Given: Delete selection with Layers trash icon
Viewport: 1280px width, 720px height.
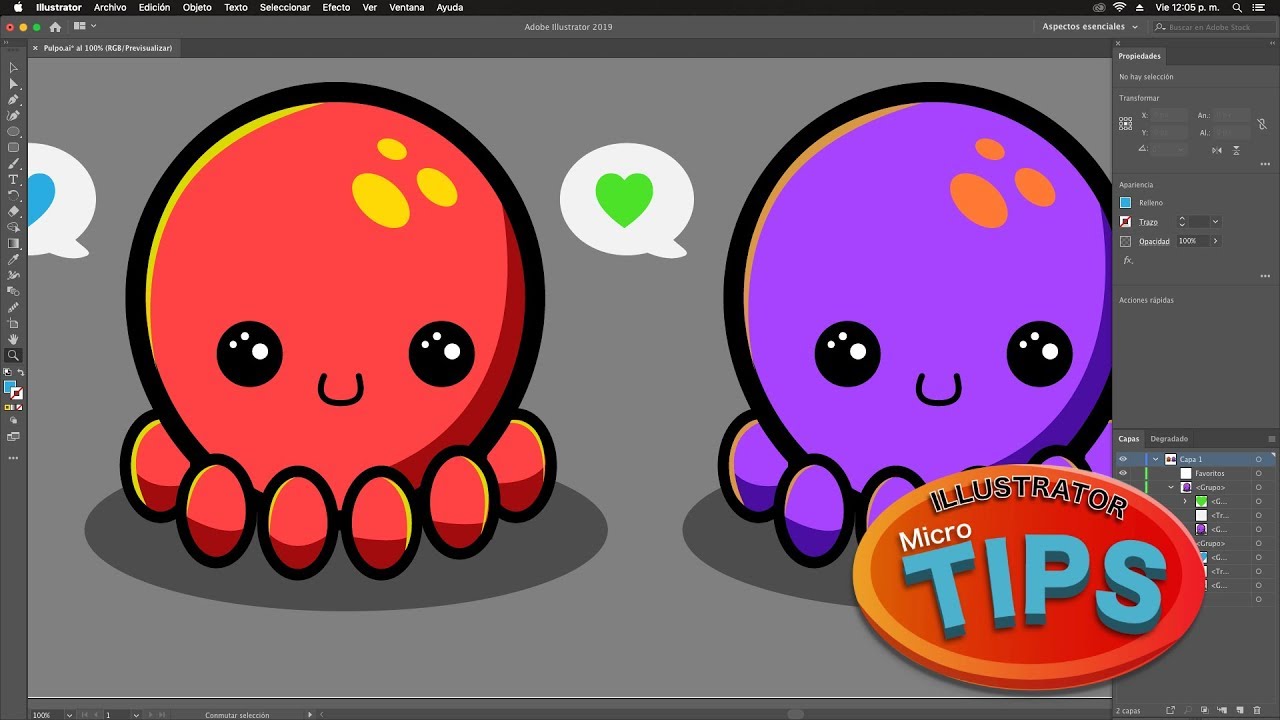Looking at the screenshot, I should [1257, 710].
